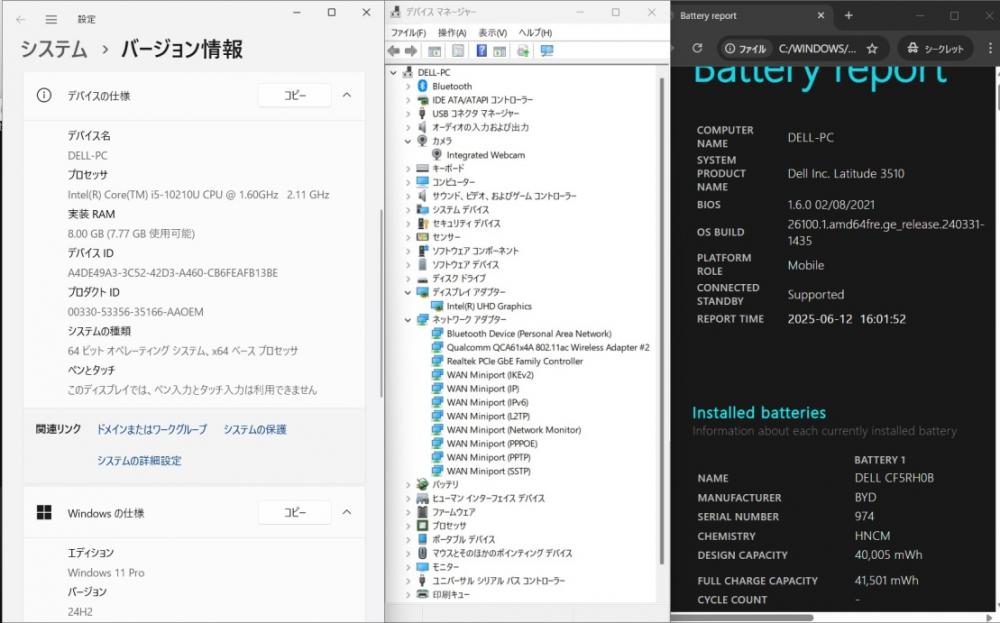Open ドメインまたはワークグループ link
1000x623 pixels.
click(x=152, y=429)
